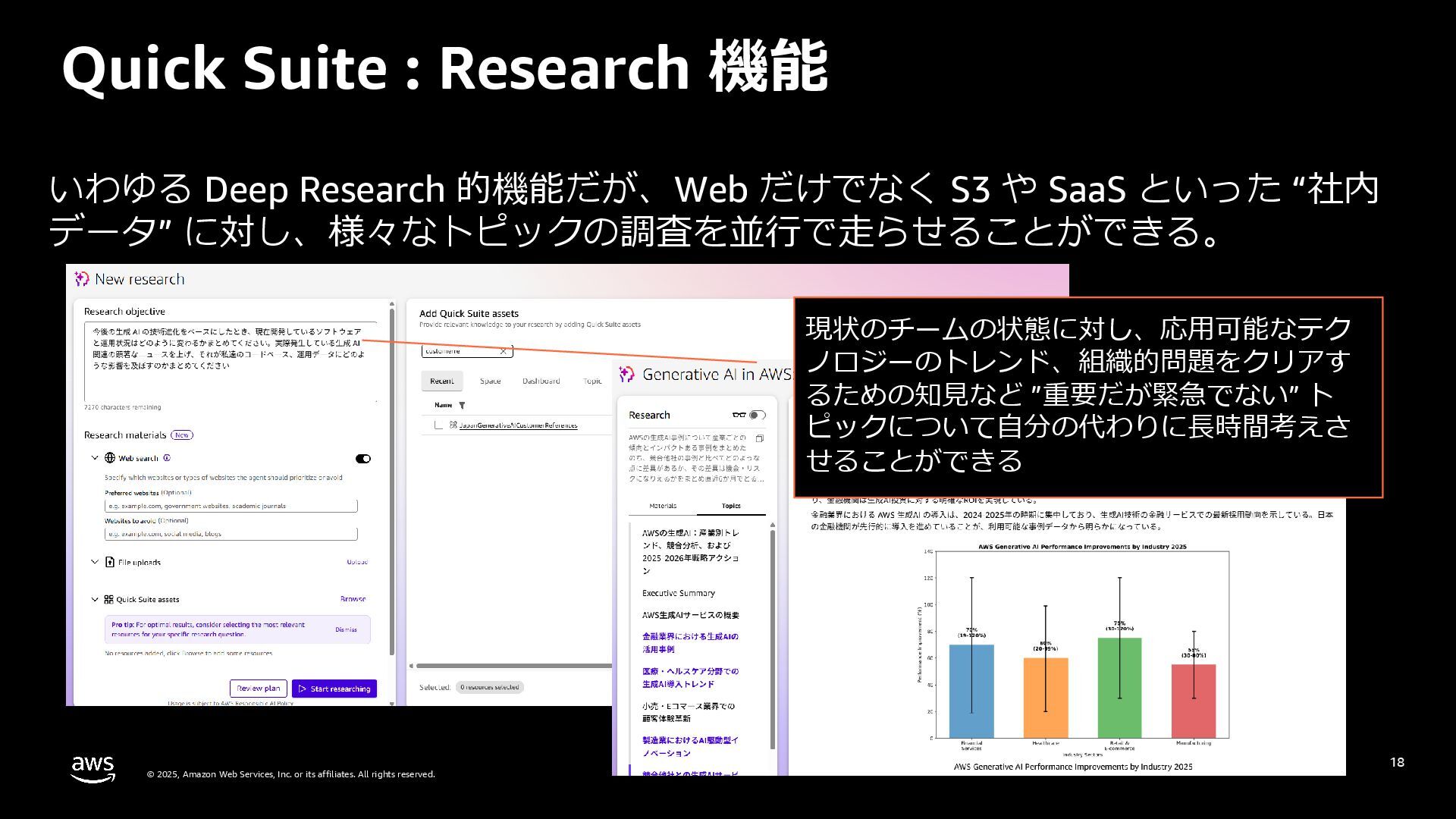The width and height of the screenshot is (1456, 819).
Task: Click the Web search globe icon
Action: coord(110,458)
